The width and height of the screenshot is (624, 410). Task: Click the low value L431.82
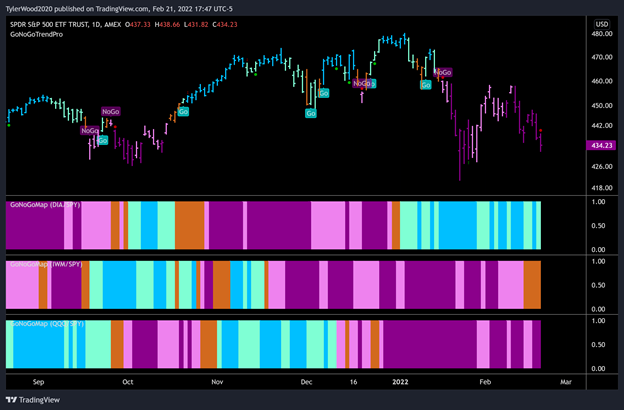click(x=196, y=25)
